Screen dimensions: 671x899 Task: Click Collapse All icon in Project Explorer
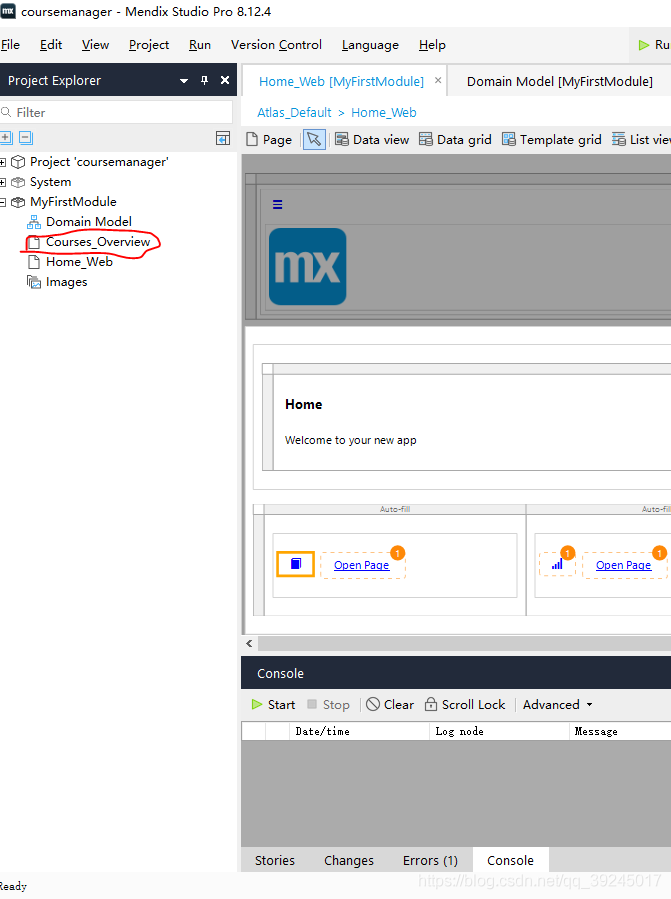pos(26,138)
